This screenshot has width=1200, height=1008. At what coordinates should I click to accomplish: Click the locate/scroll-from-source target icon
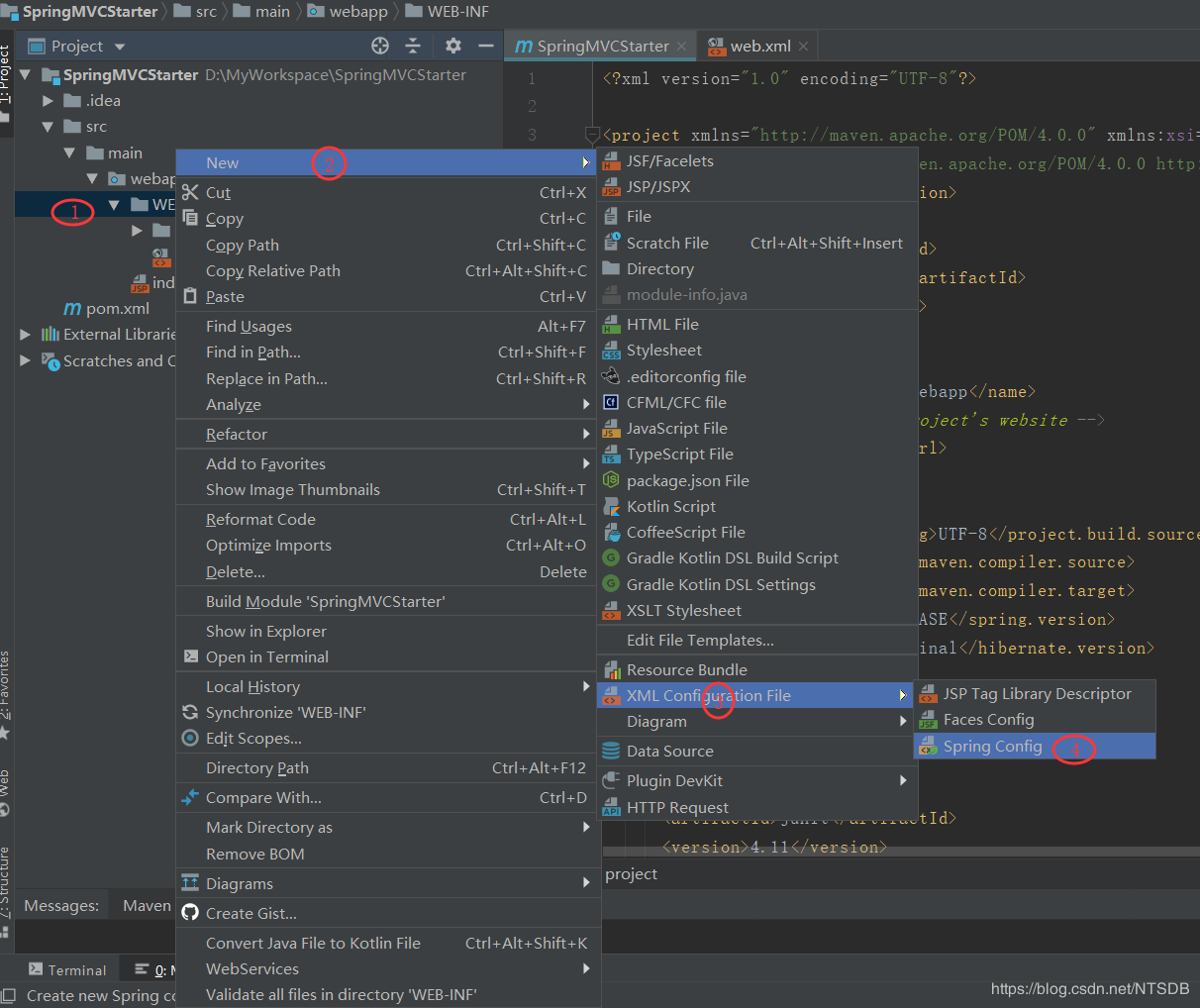pyautogui.click(x=380, y=46)
